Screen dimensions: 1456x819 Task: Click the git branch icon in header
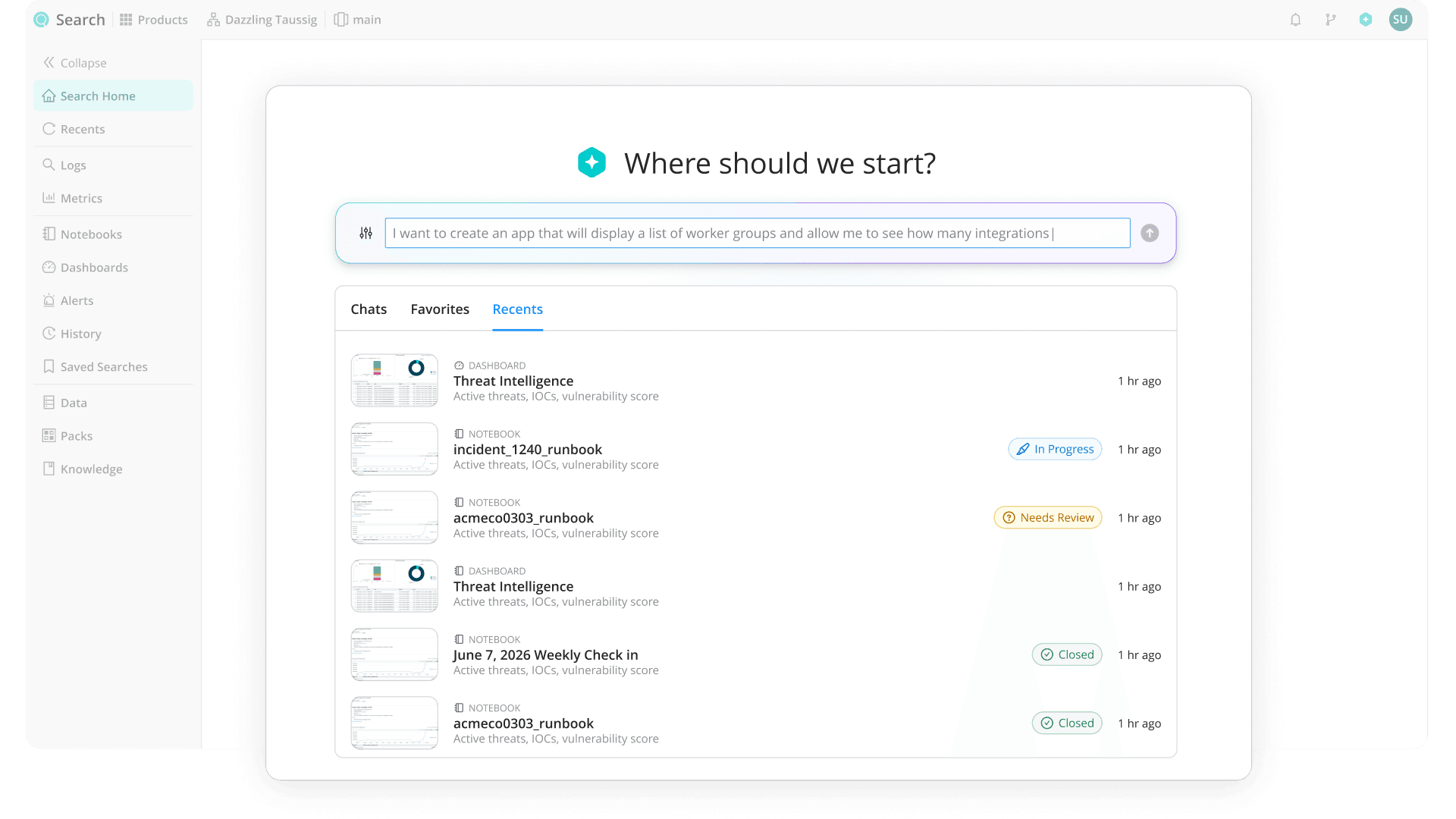click(x=1331, y=20)
